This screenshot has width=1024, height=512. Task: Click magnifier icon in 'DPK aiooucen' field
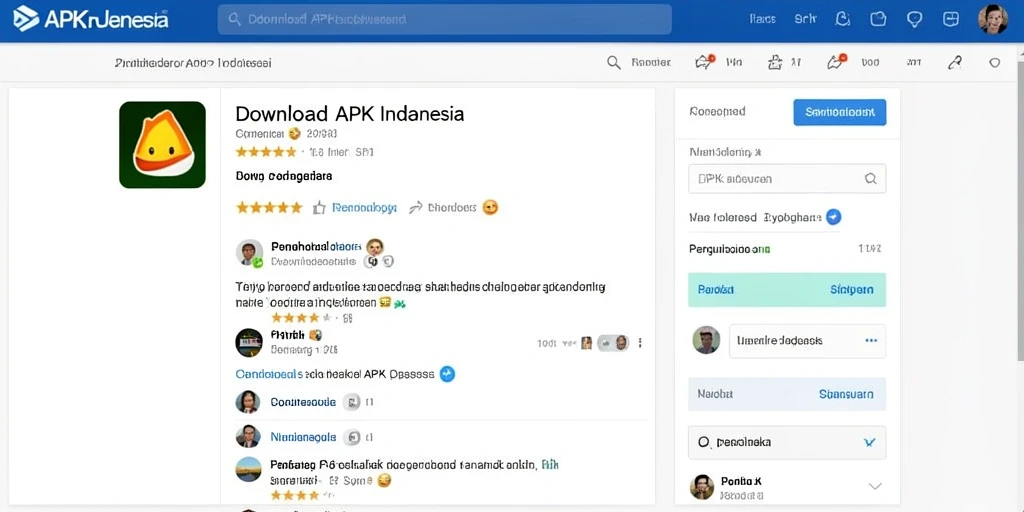tap(871, 178)
